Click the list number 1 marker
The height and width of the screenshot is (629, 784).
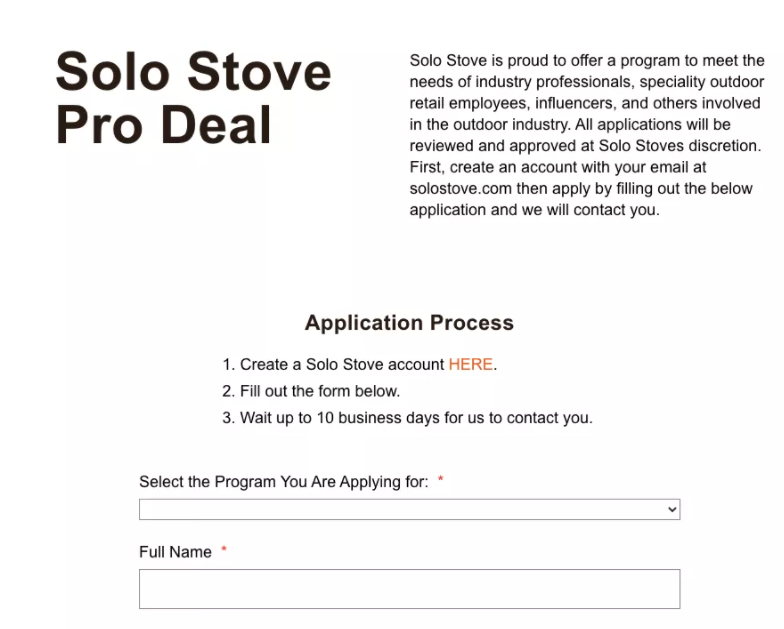click(x=228, y=364)
